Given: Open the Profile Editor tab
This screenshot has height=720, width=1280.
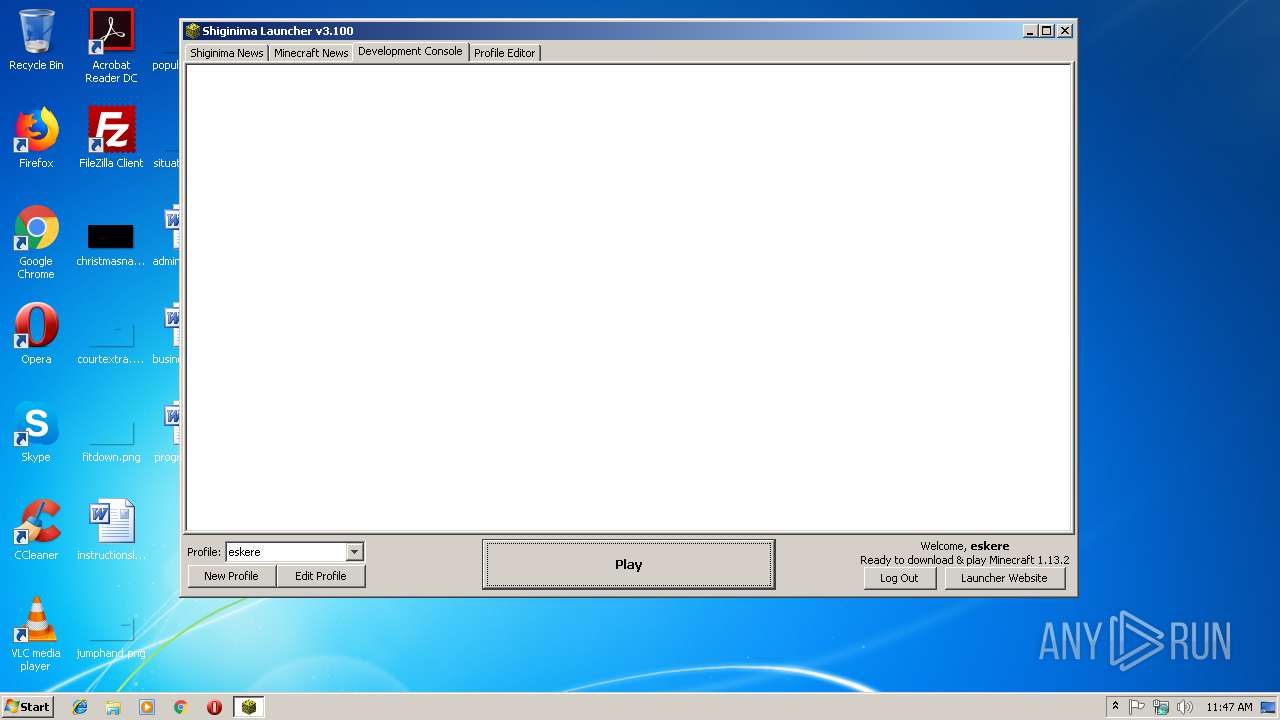Looking at the screenshot, I should coord(504,53).
